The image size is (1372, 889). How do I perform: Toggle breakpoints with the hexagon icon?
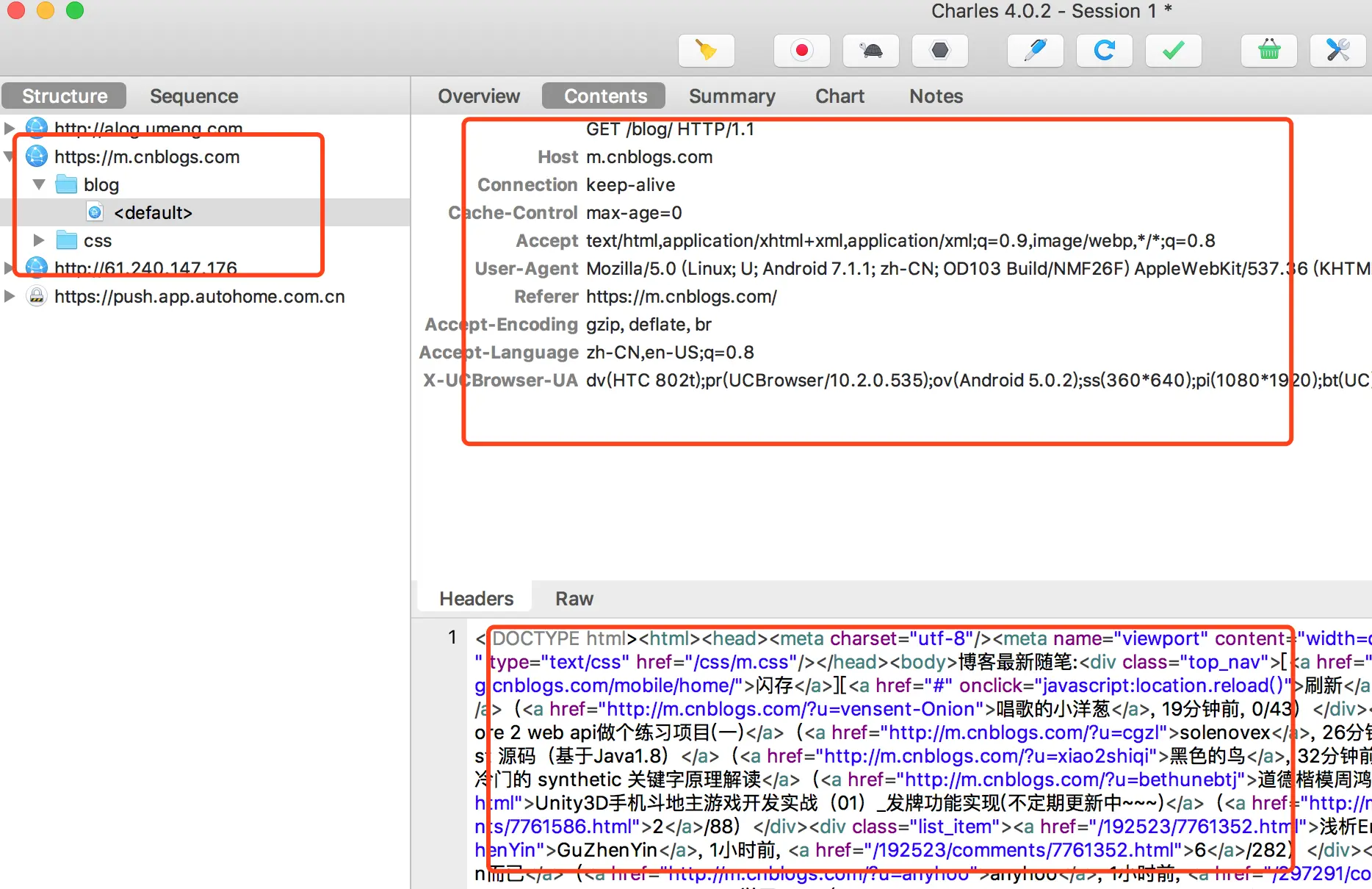940,51
